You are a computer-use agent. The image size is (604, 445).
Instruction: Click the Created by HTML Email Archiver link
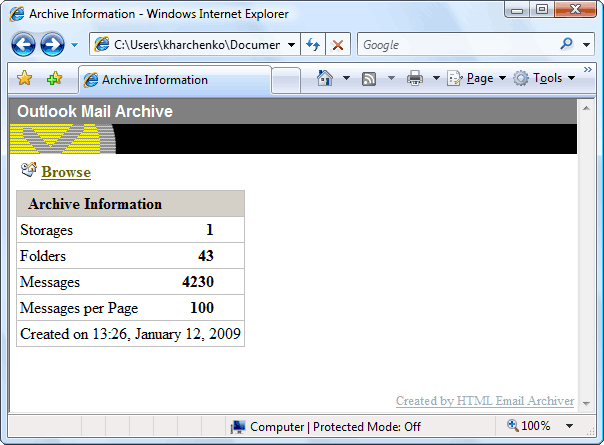[485, 401]
